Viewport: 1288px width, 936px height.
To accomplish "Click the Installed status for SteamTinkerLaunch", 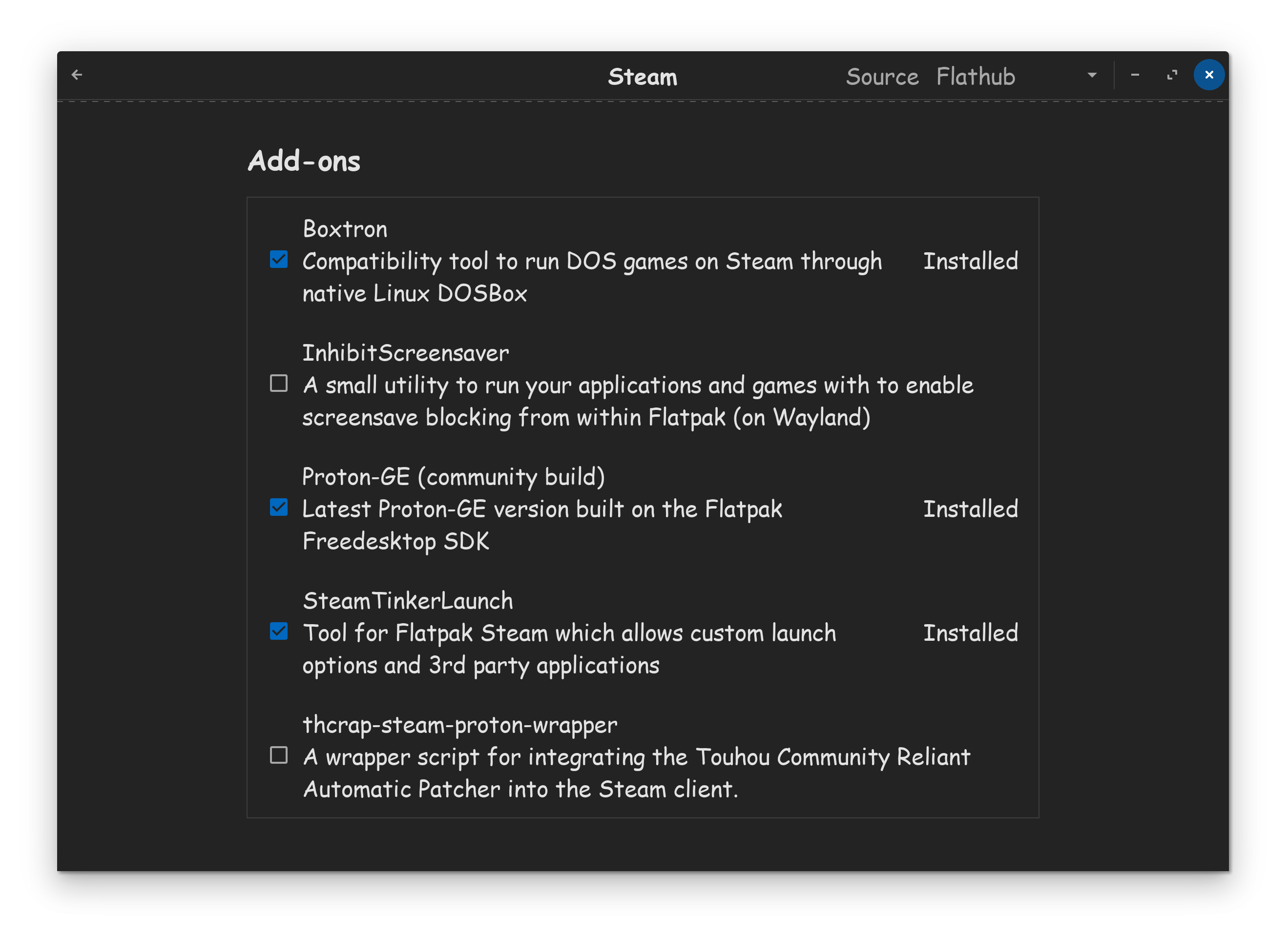I will [970, 633].
